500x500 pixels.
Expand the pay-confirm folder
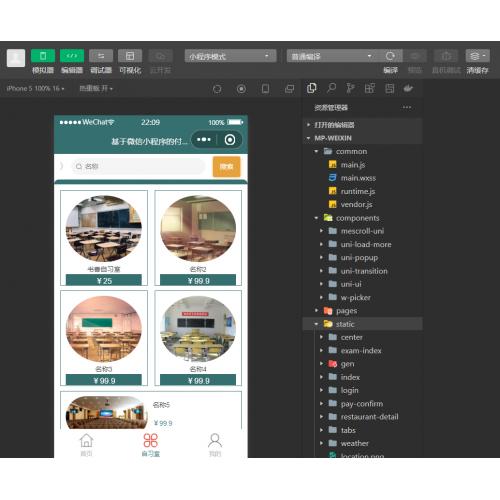(363, 404)
